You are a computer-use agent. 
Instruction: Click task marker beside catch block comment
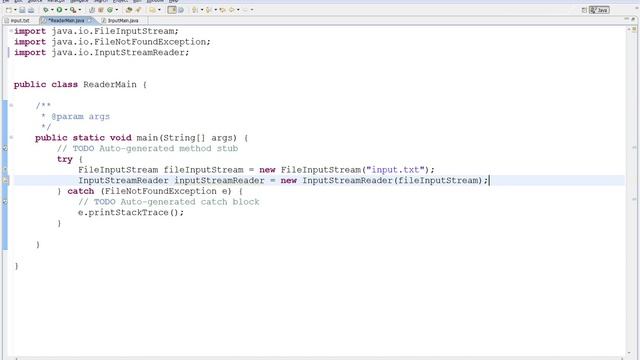5,202
